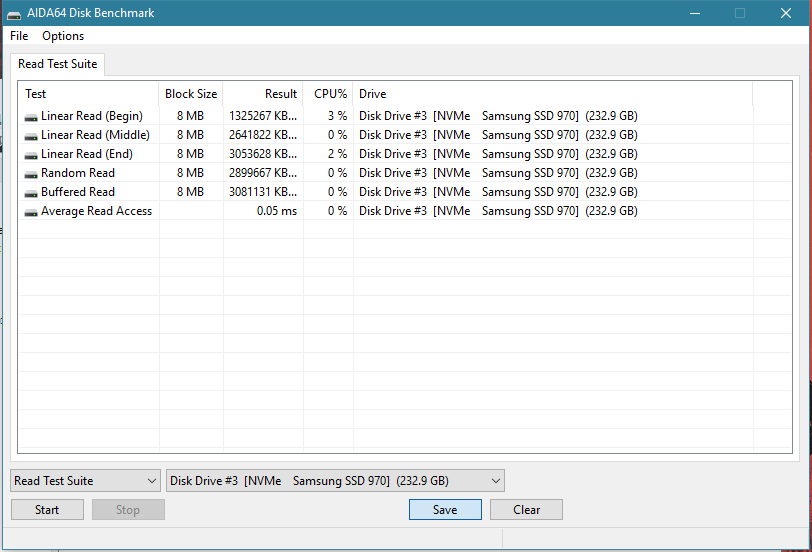Select the Average Read Access row label

(96, 211)
